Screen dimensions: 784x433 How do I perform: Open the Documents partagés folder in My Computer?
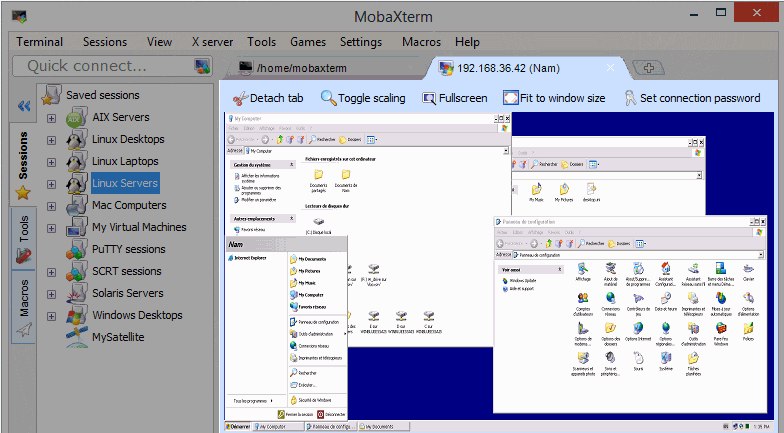coord(318,181)
